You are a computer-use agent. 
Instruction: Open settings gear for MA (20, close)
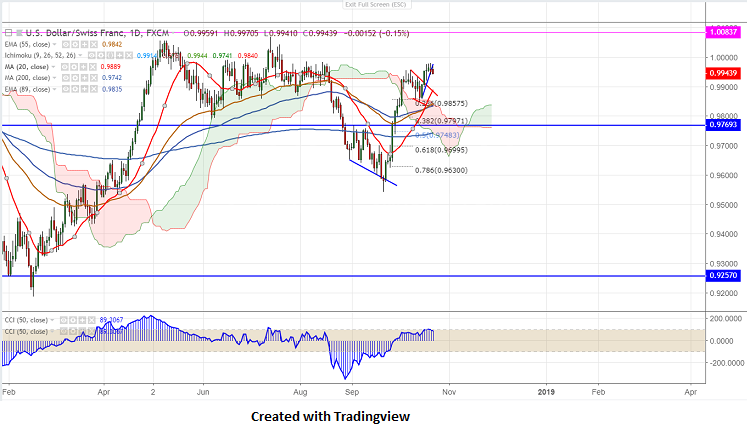(x=74, y=67)
